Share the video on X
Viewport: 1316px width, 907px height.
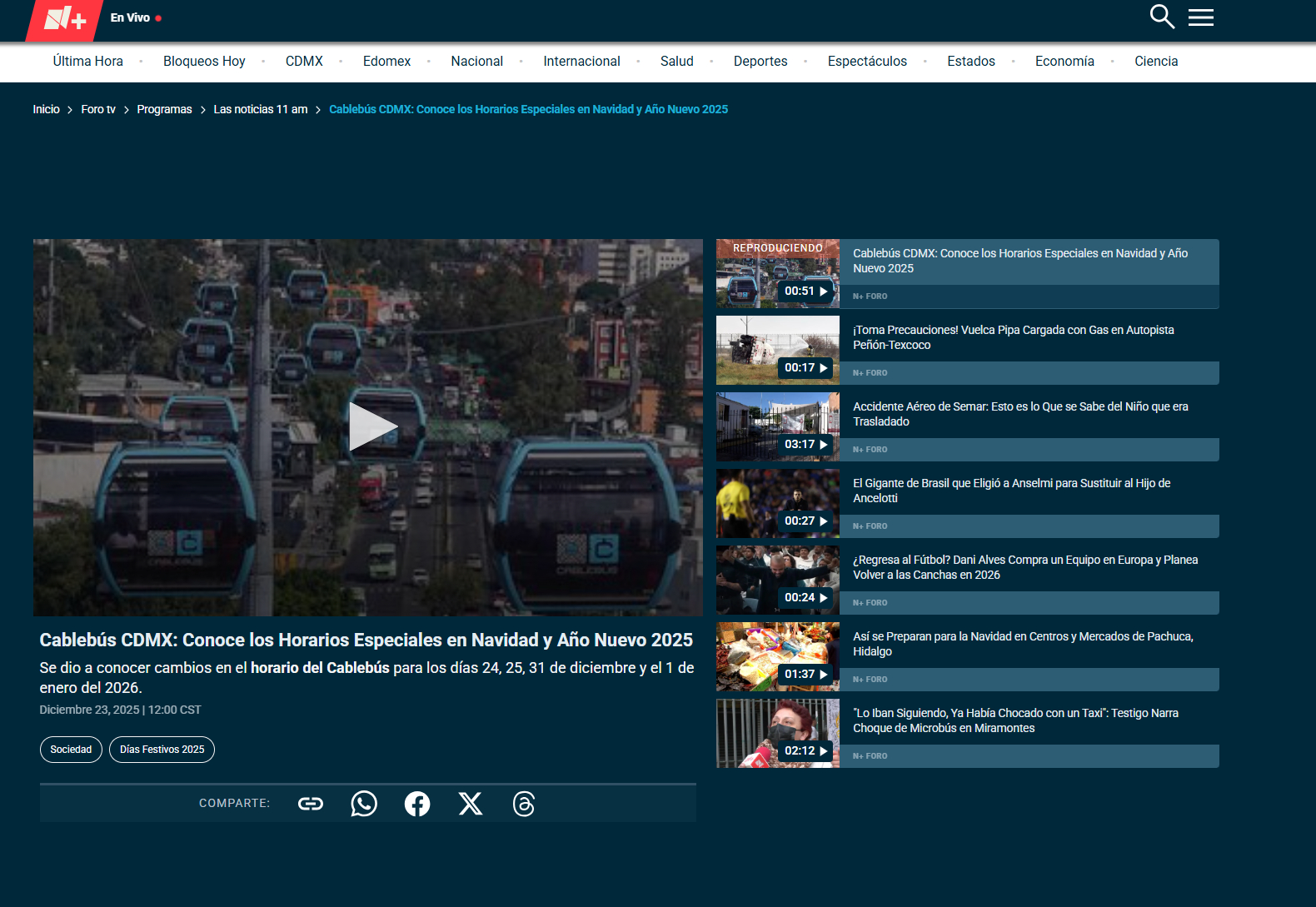(x=471, y=804)
